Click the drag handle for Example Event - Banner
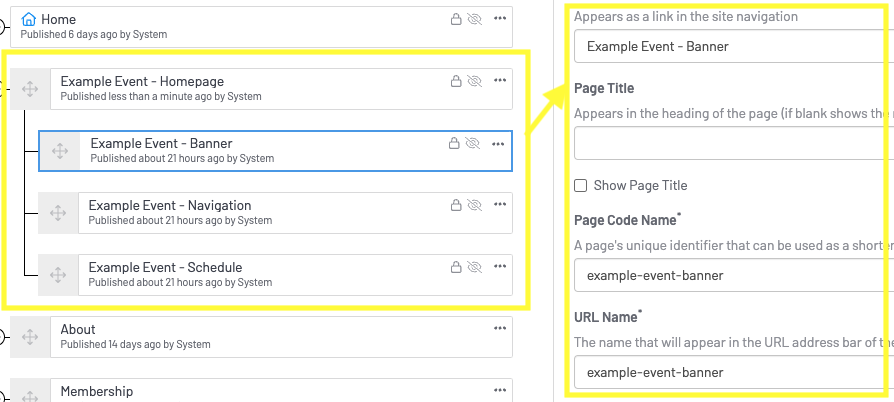 [59, 151]
